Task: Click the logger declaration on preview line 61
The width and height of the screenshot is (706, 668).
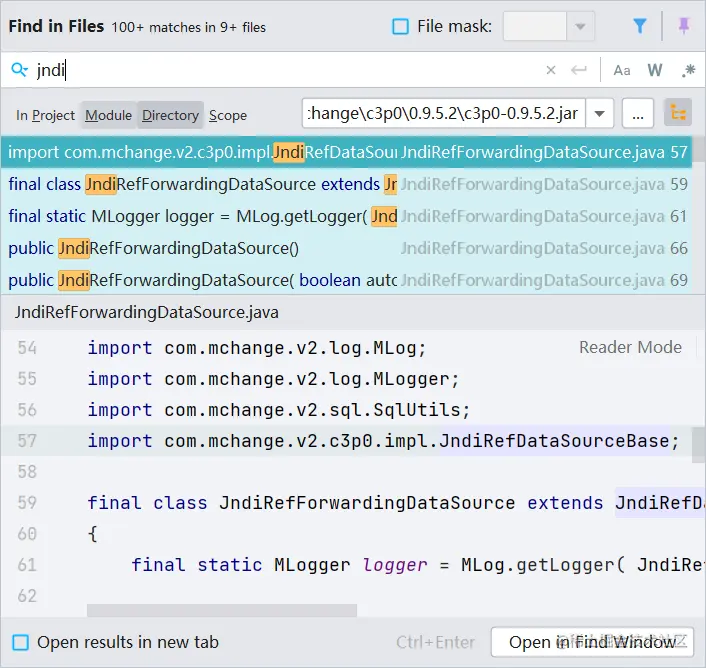Action: point(418,565)
